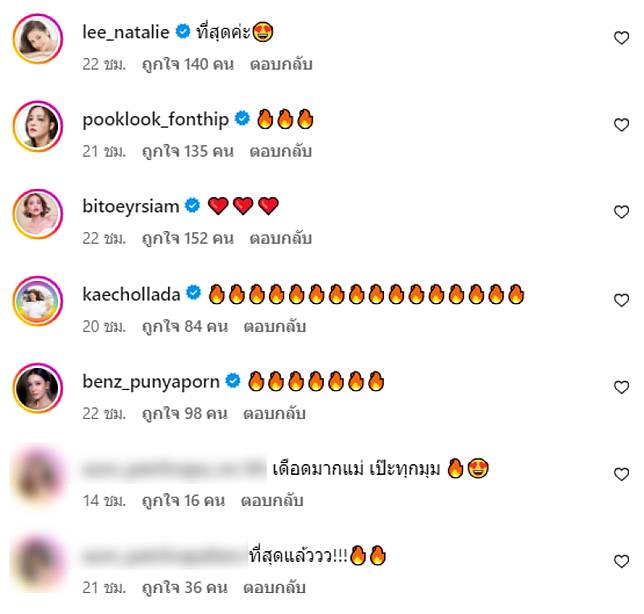This screenshot has height=614, width=644.
Task: View benz_punyaporn's profile avatar
Action: pyautogui.click(x=38, y=388)
